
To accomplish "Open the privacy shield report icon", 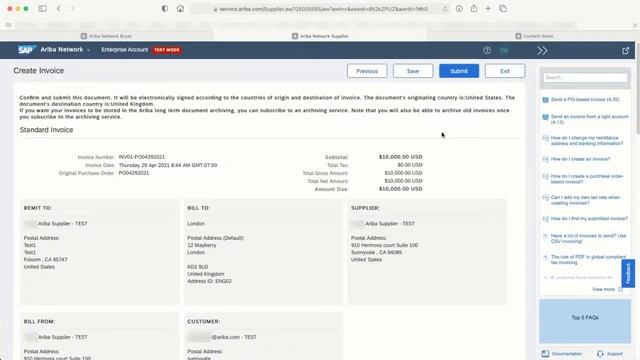I will 164,9.
